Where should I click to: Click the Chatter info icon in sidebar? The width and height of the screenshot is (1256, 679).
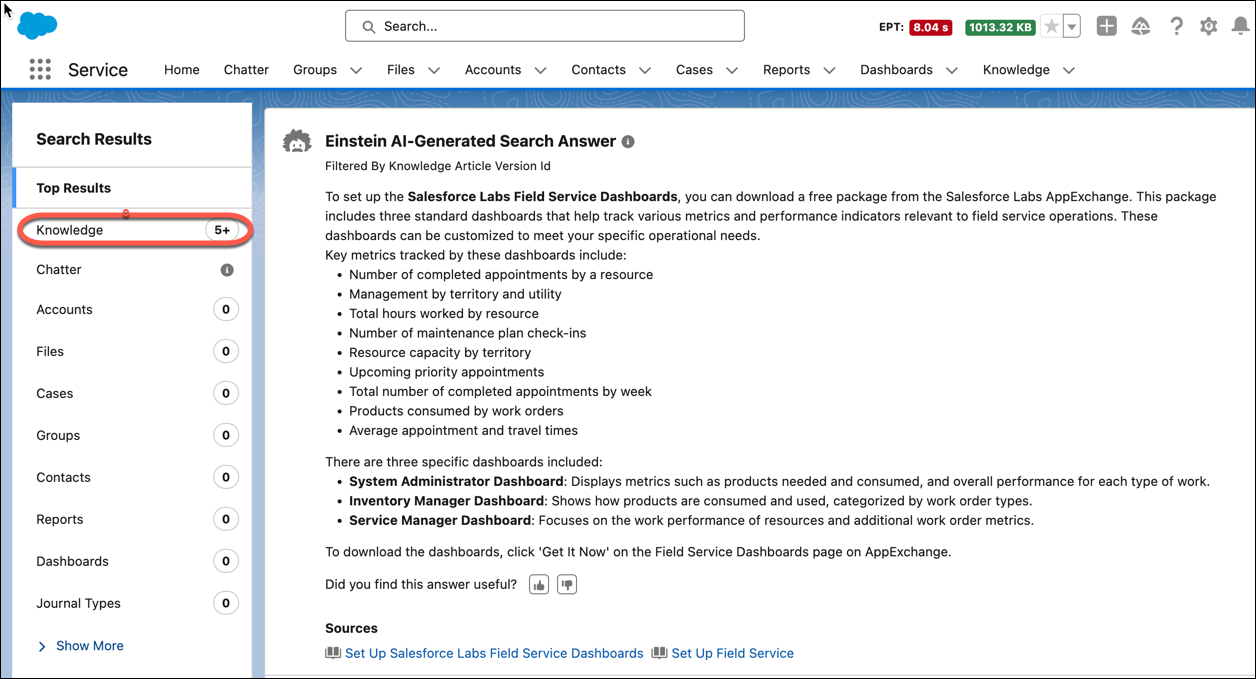point(227,270)
